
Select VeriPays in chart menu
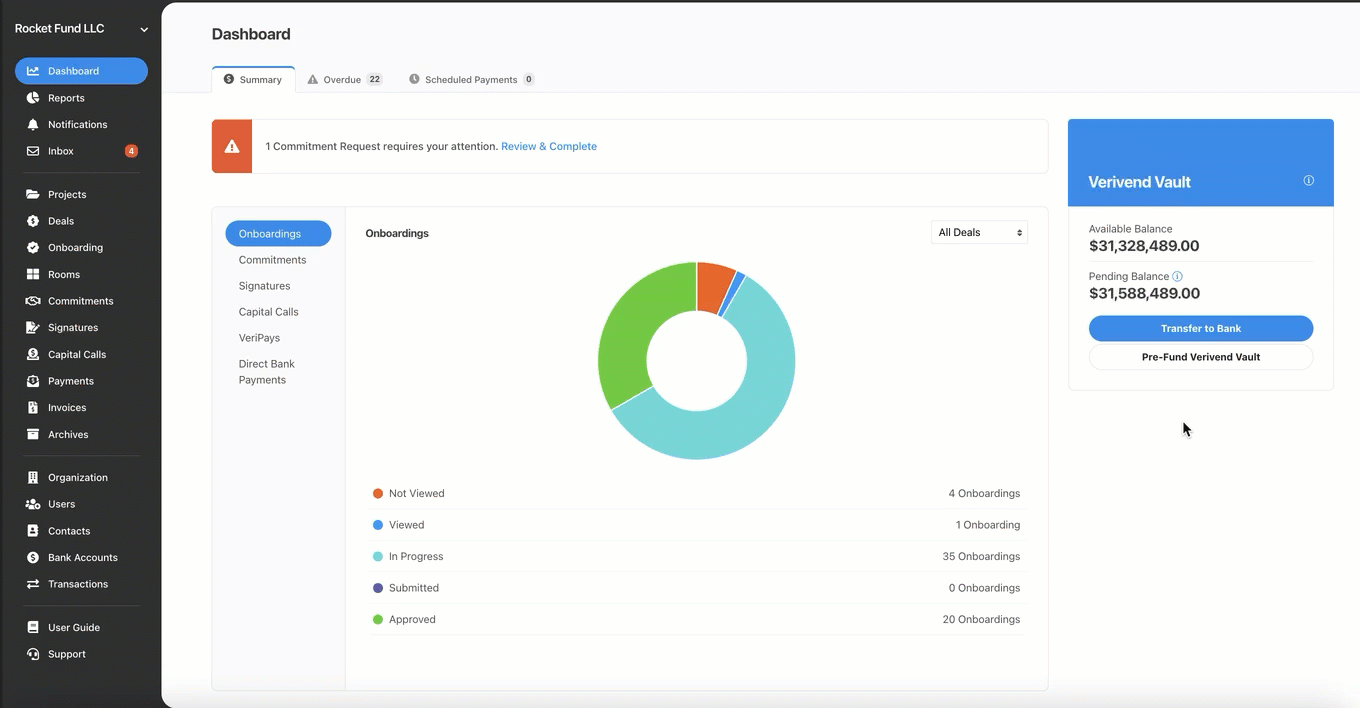point(259,338)
